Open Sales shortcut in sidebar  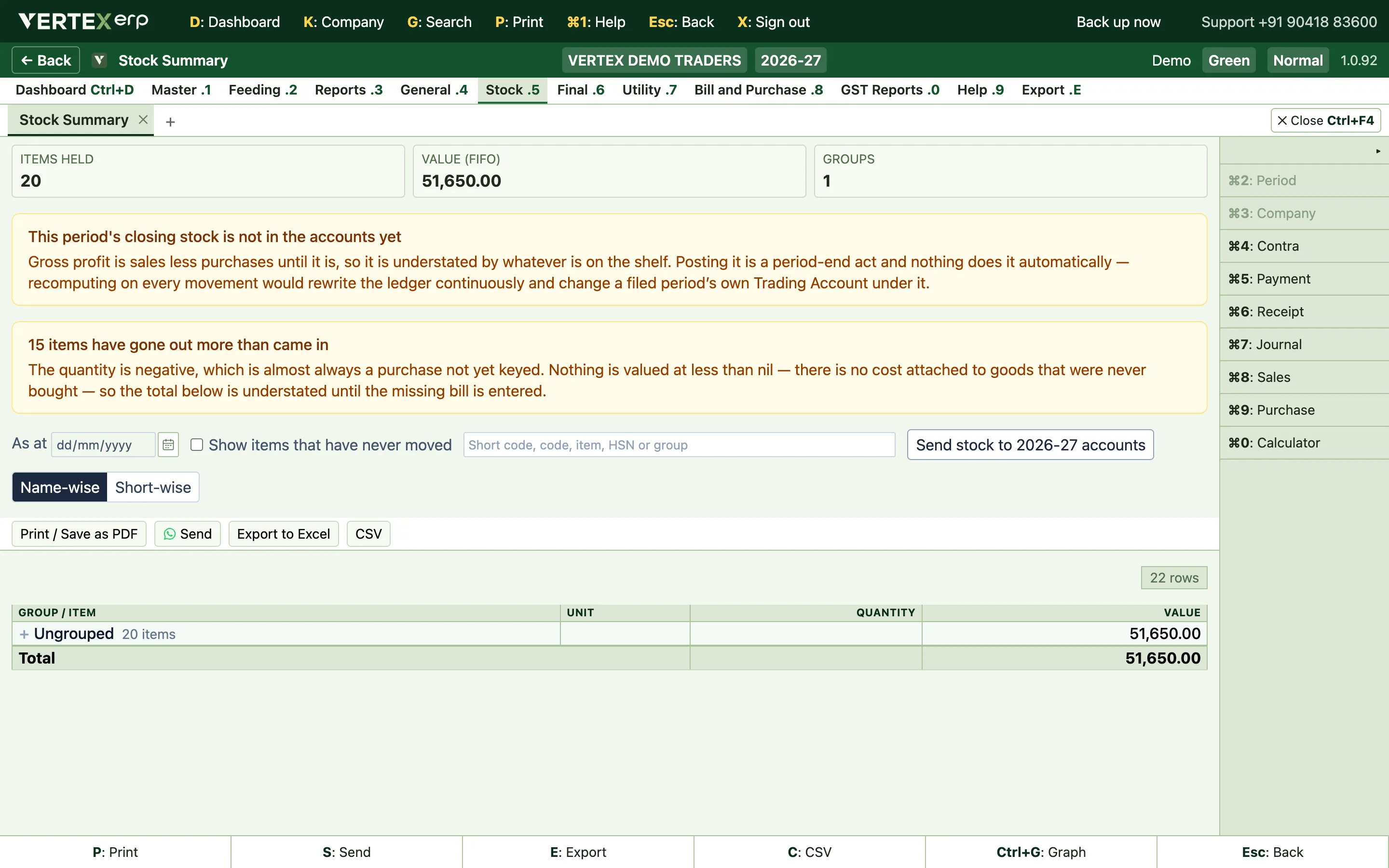click(1304, 377)
